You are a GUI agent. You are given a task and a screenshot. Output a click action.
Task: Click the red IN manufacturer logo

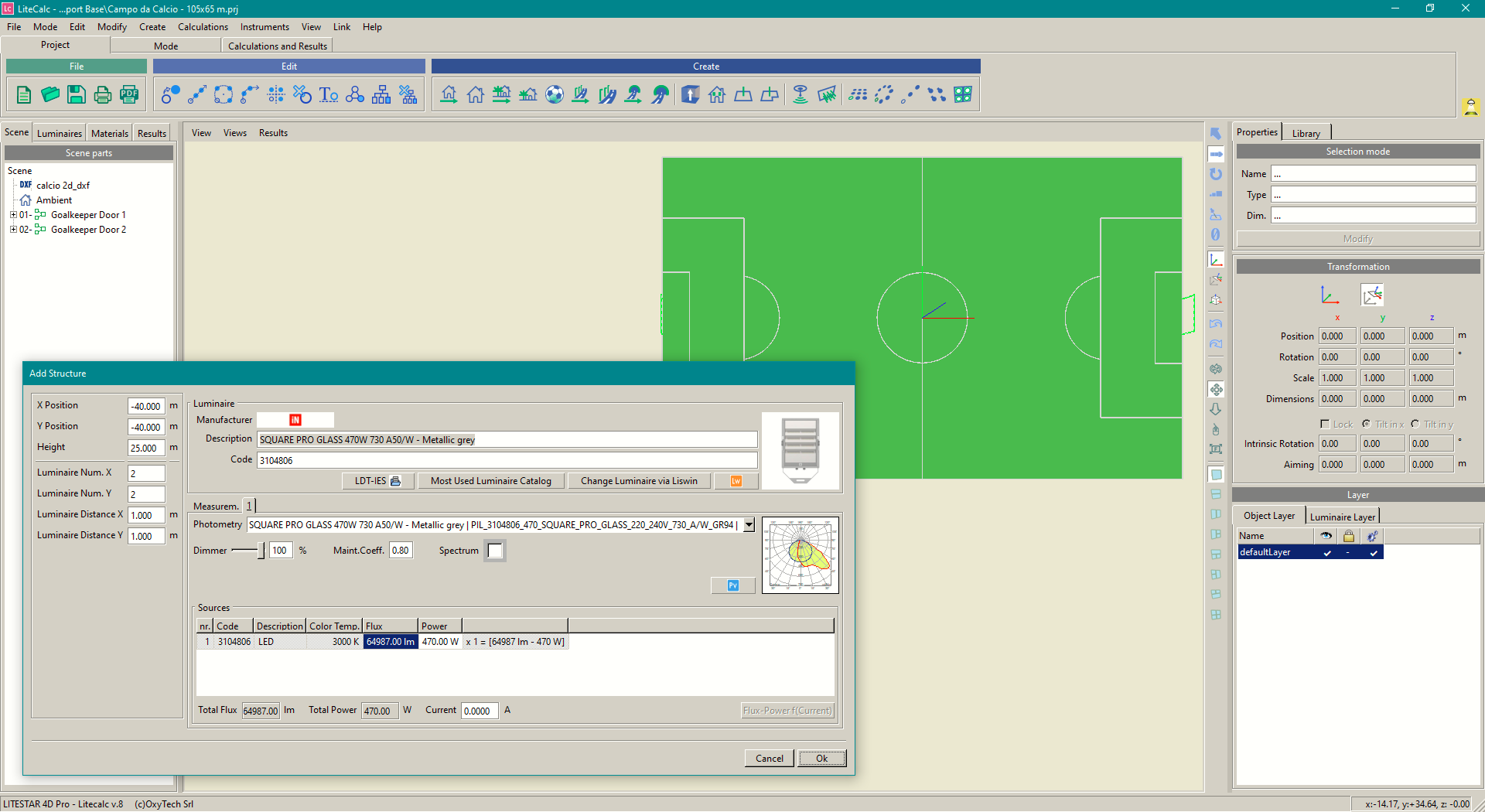click(295, 420)
